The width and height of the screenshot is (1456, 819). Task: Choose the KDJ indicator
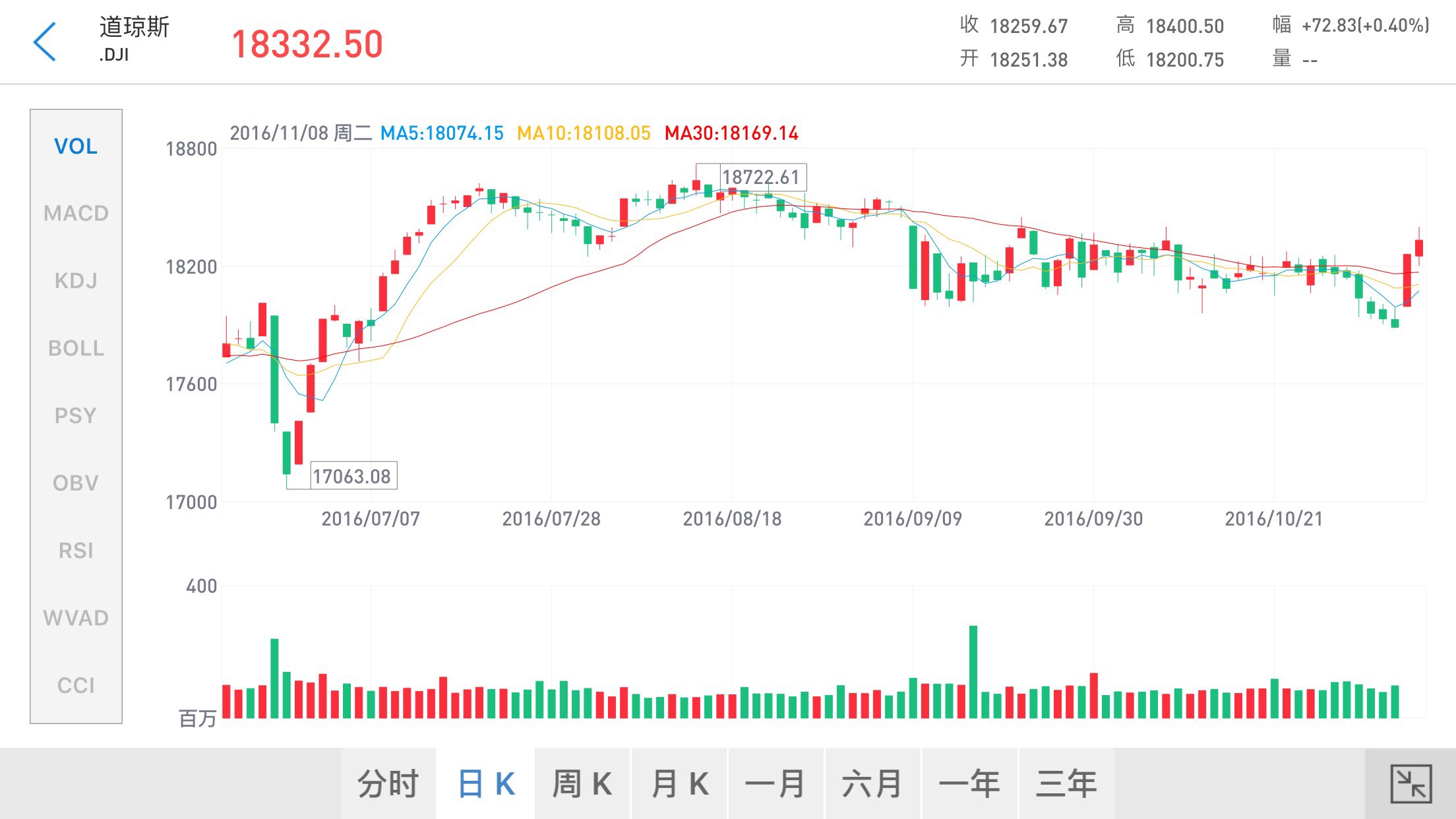tap(76, 281)
